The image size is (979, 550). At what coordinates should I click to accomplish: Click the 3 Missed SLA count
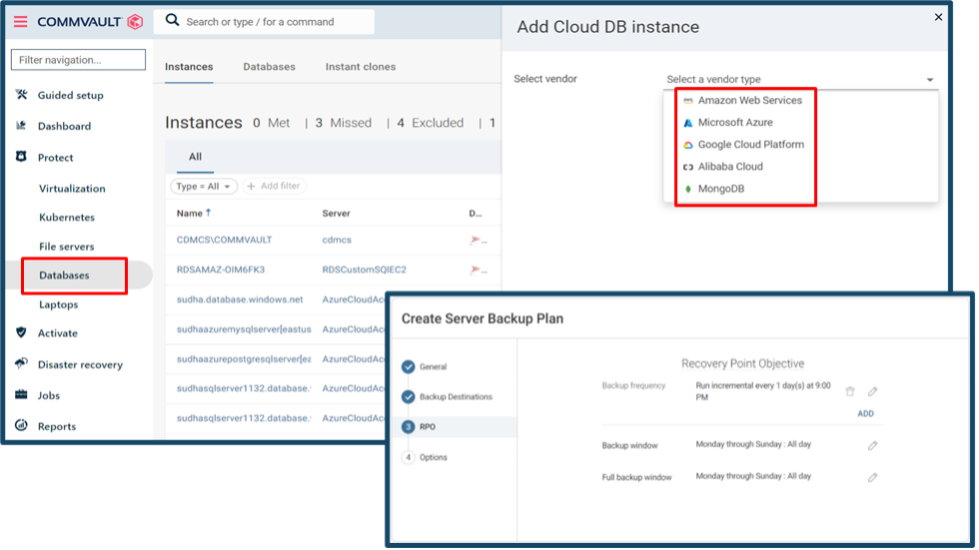[x=343, y=123]
